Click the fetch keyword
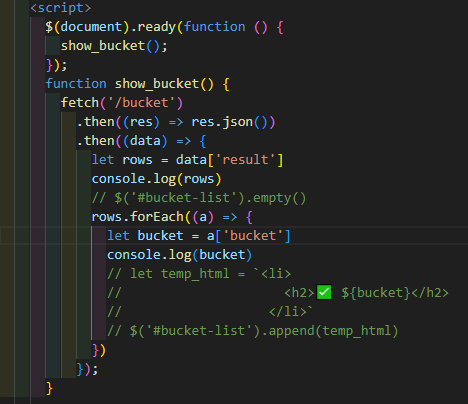The height and width of the screenshot is (404, 468). point(80,103)
